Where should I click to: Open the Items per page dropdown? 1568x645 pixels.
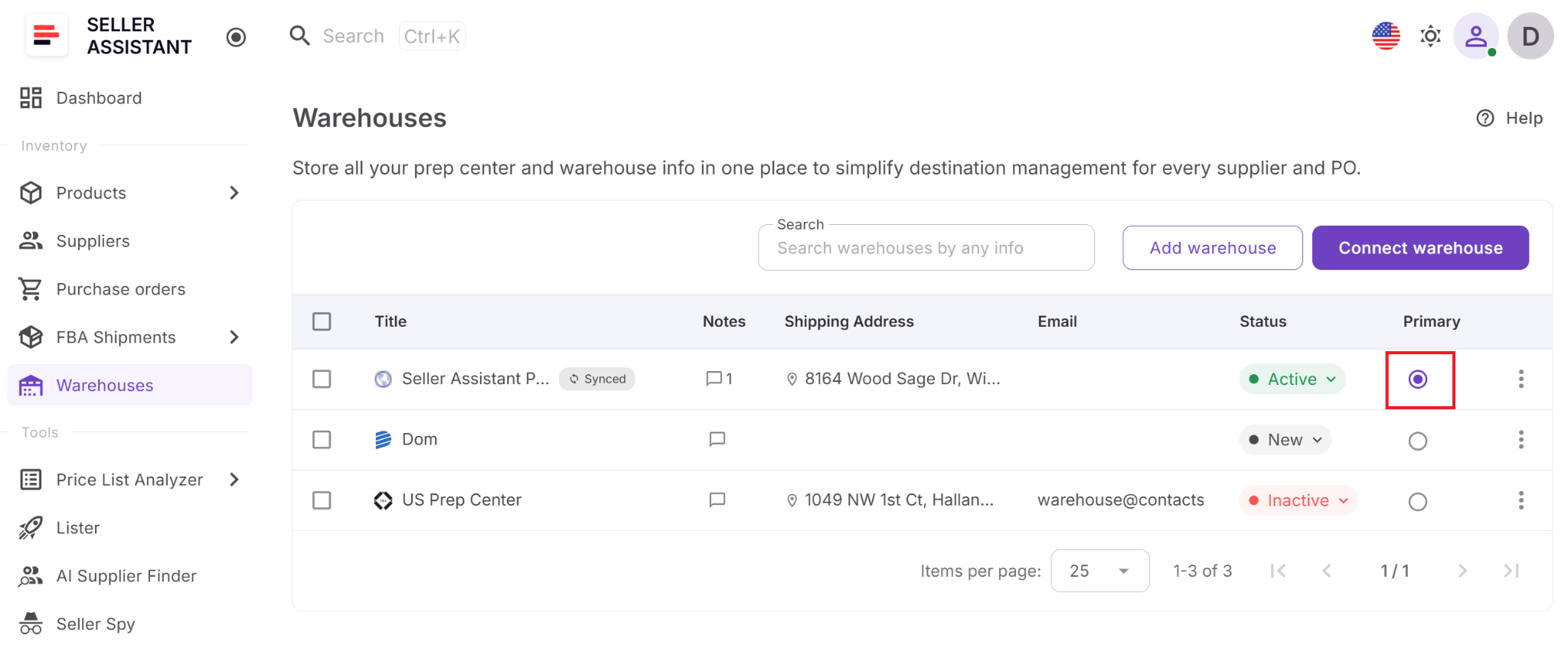tap(1100, 571)
